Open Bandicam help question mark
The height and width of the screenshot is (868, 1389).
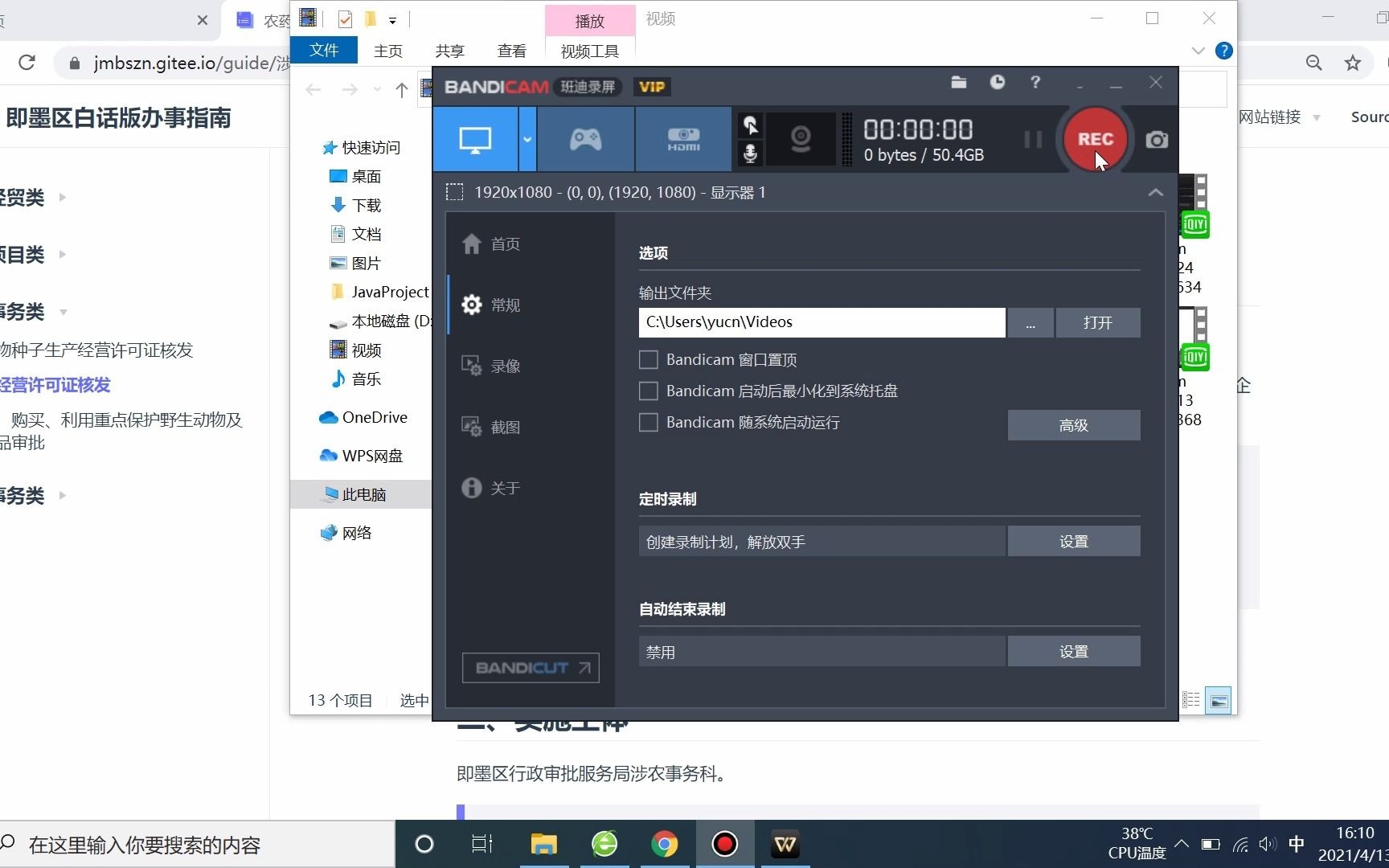click(1035, 82)
